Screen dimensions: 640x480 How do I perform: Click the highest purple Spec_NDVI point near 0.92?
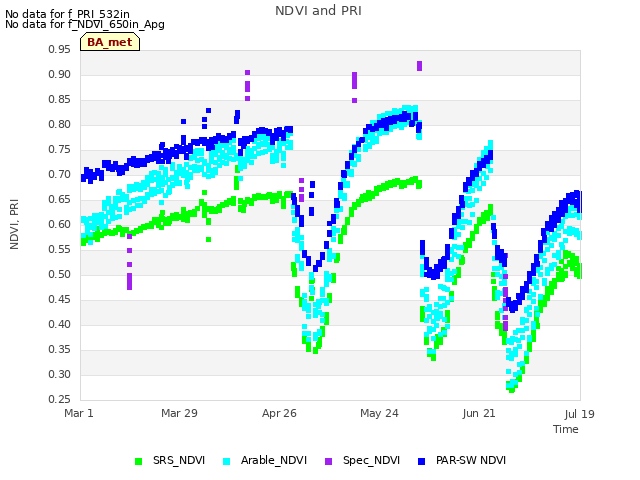click(420, 66)
